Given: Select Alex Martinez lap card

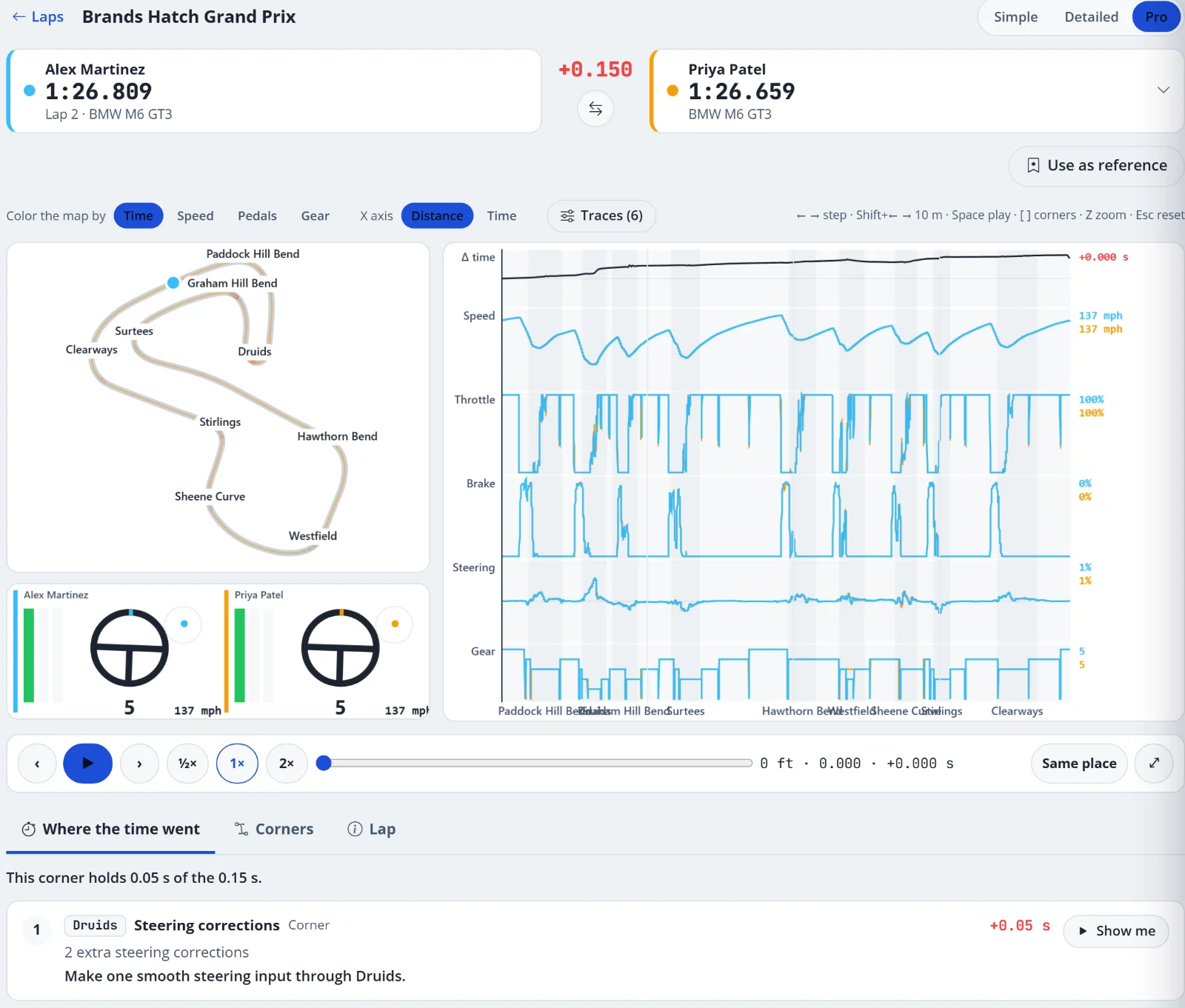Looking at the screenshot, I should (x=274, y=91).
